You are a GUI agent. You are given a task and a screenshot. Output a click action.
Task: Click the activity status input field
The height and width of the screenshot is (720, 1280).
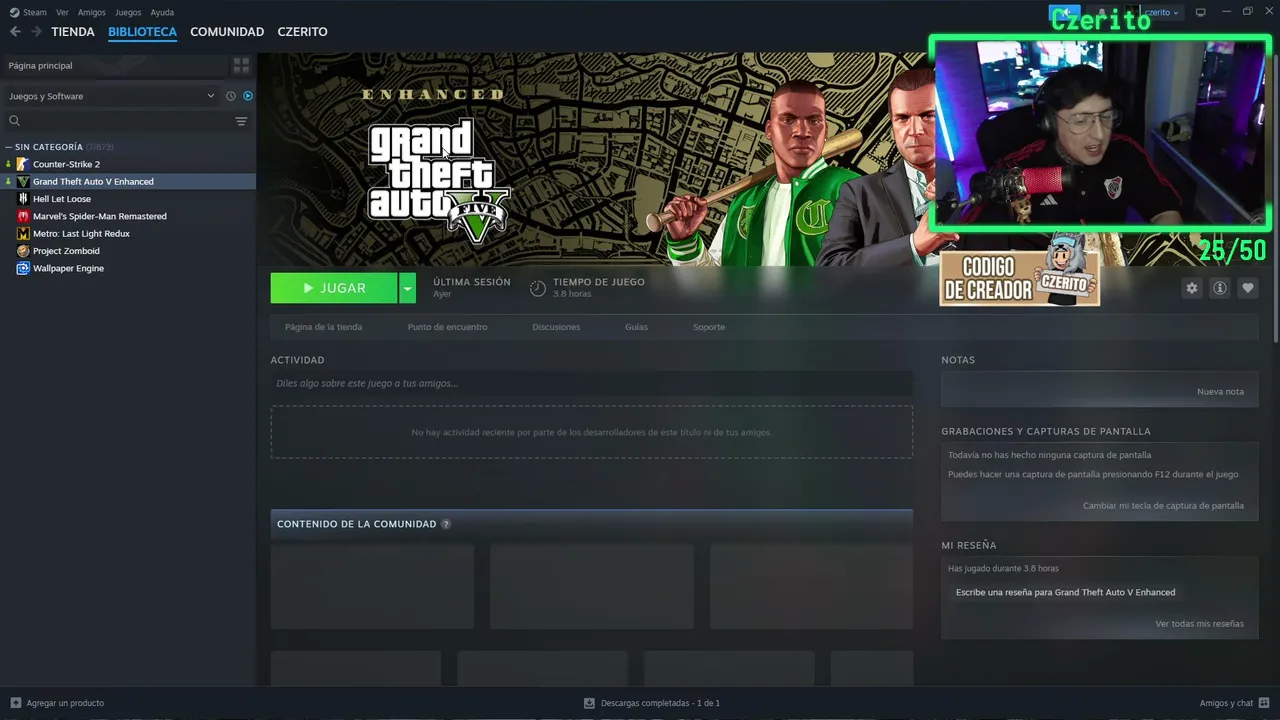pyautogui.click(x=591, y=383)
